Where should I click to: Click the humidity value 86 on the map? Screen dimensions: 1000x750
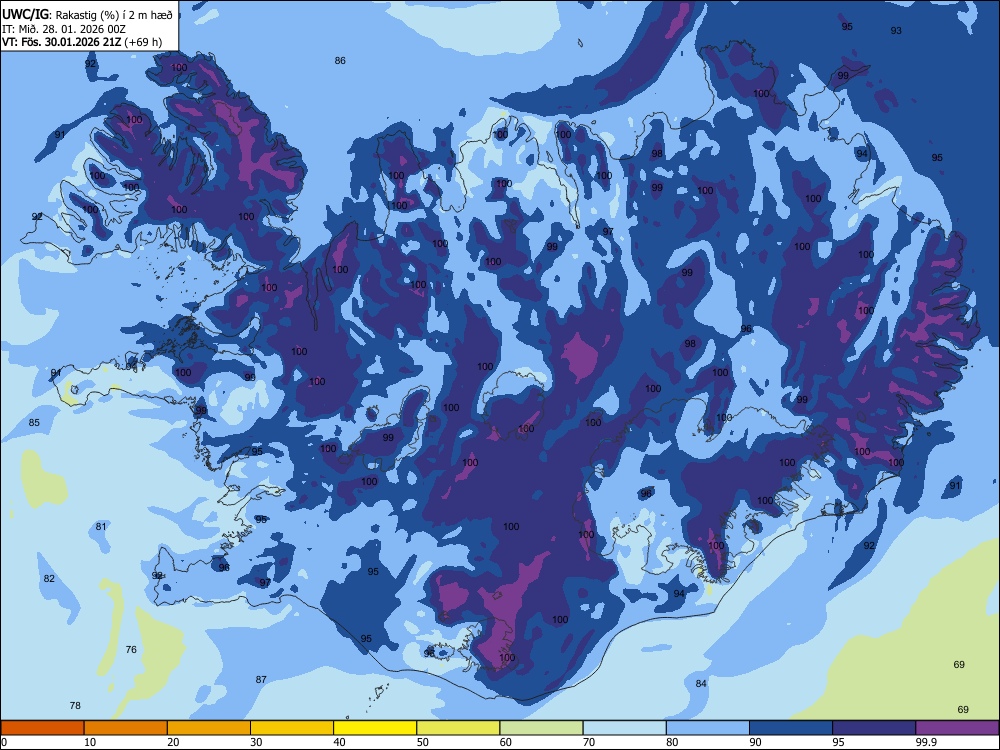(x=340, y=61)
